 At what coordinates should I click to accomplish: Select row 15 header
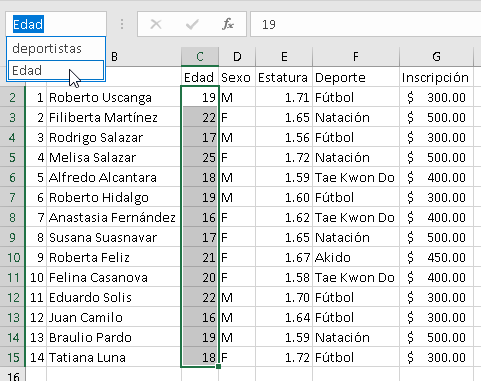[x=12, y=357]
